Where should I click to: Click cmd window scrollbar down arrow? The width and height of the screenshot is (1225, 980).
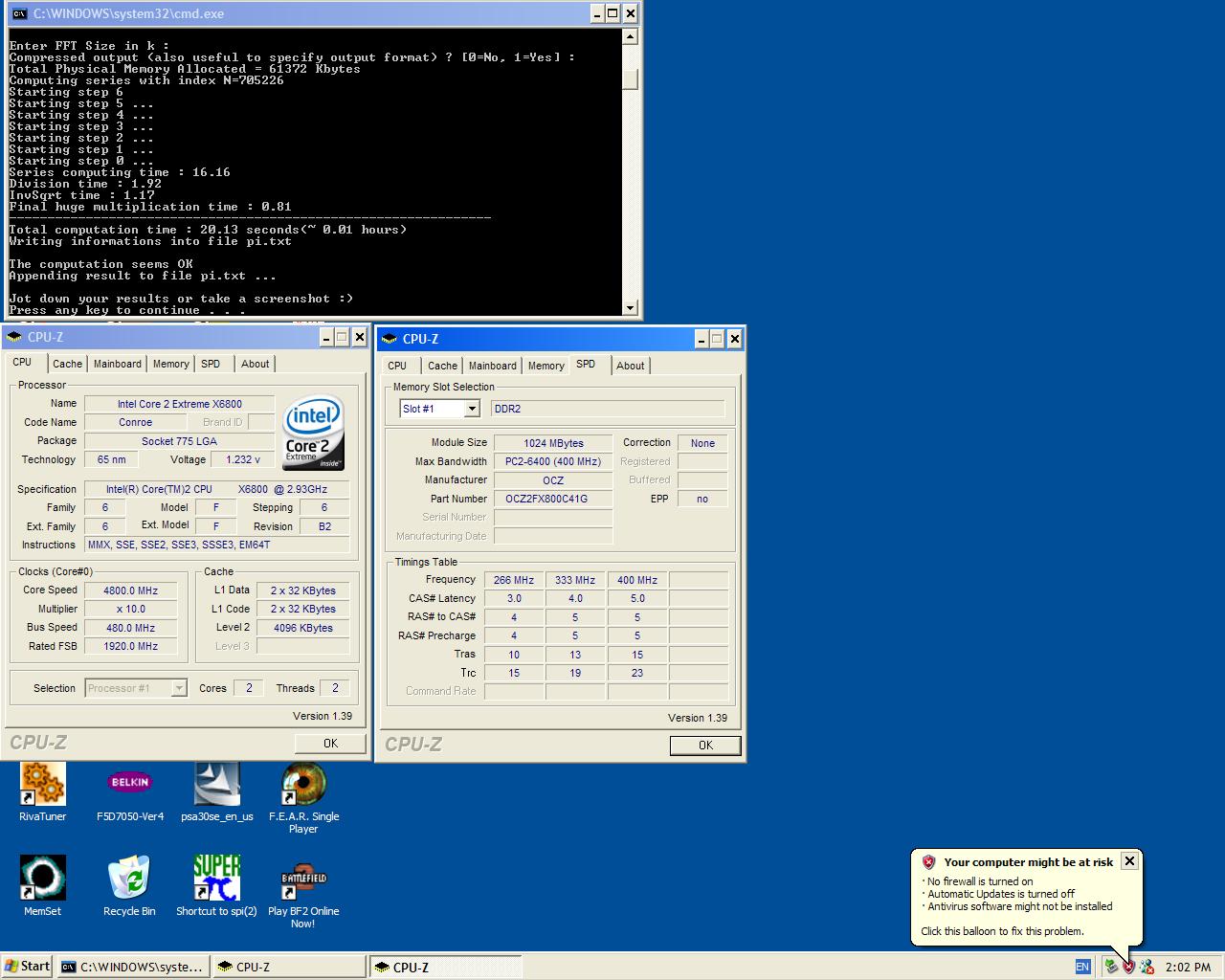630,307
